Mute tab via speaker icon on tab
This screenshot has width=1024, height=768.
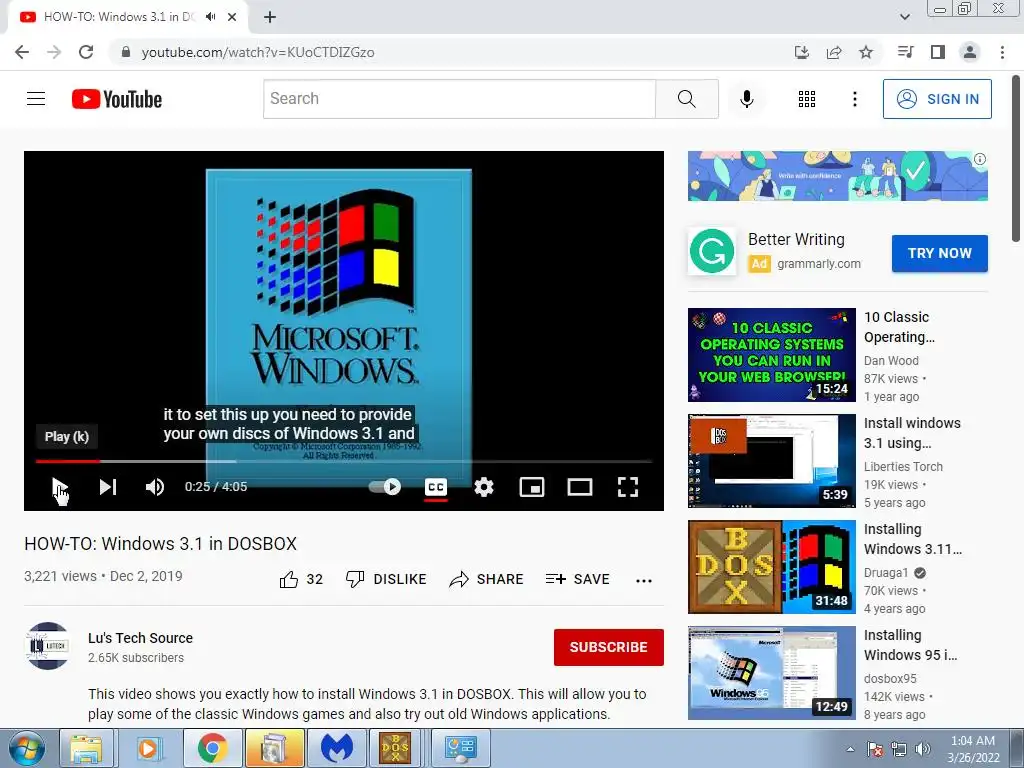pyautogui.click(x=210, y=17)
